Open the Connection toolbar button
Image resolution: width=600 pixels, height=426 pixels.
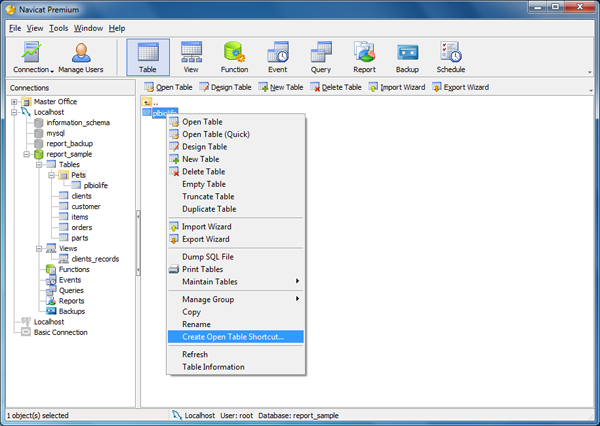(31, 57)
